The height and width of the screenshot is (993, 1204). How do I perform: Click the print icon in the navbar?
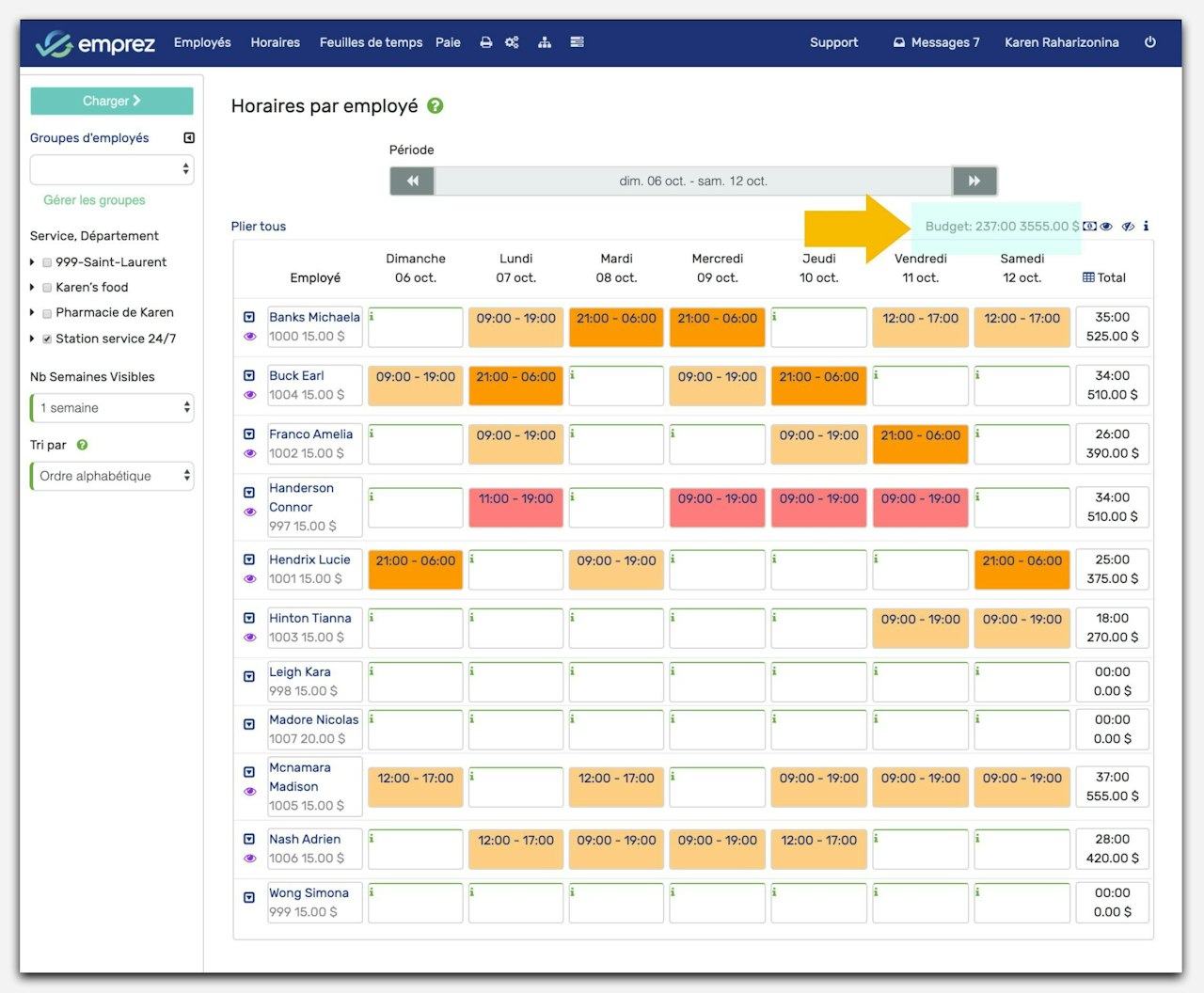click(x=486, y=42)
